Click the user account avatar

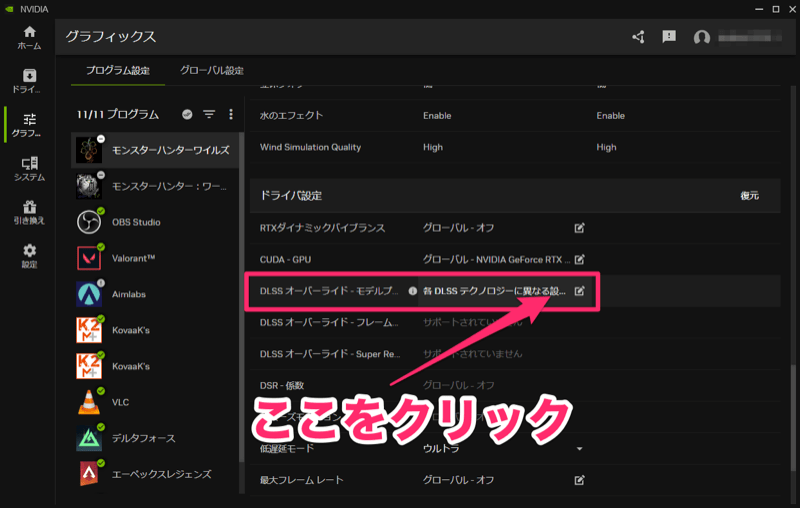(702, 37)
